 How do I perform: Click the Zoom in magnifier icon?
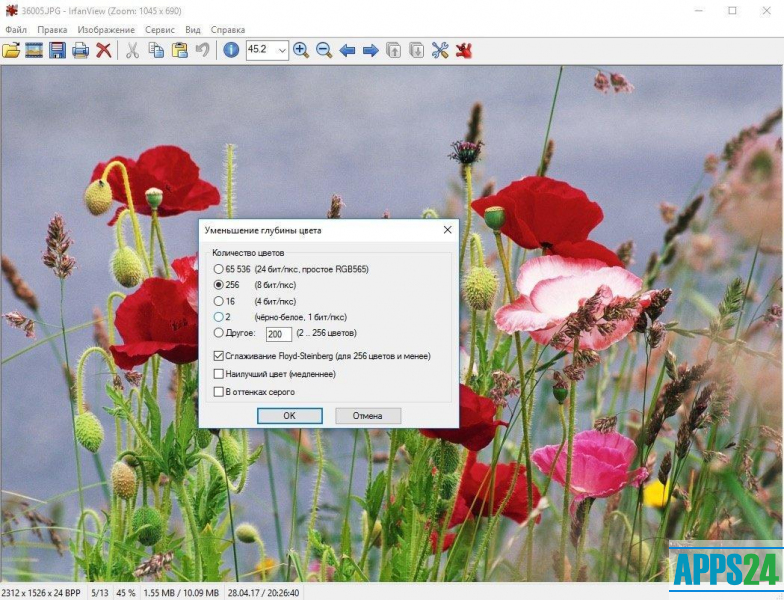tap(301, 50)
